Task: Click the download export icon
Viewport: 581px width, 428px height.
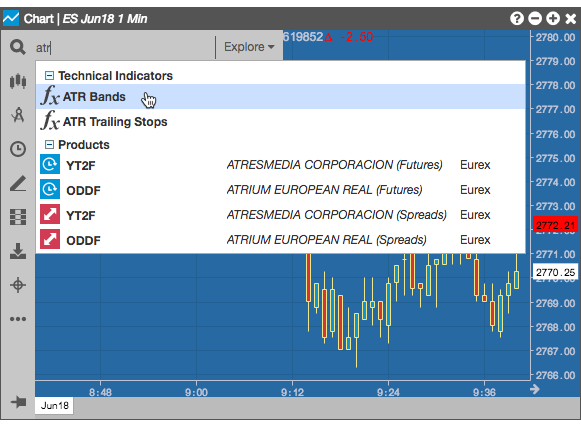Action: (18, 251)
